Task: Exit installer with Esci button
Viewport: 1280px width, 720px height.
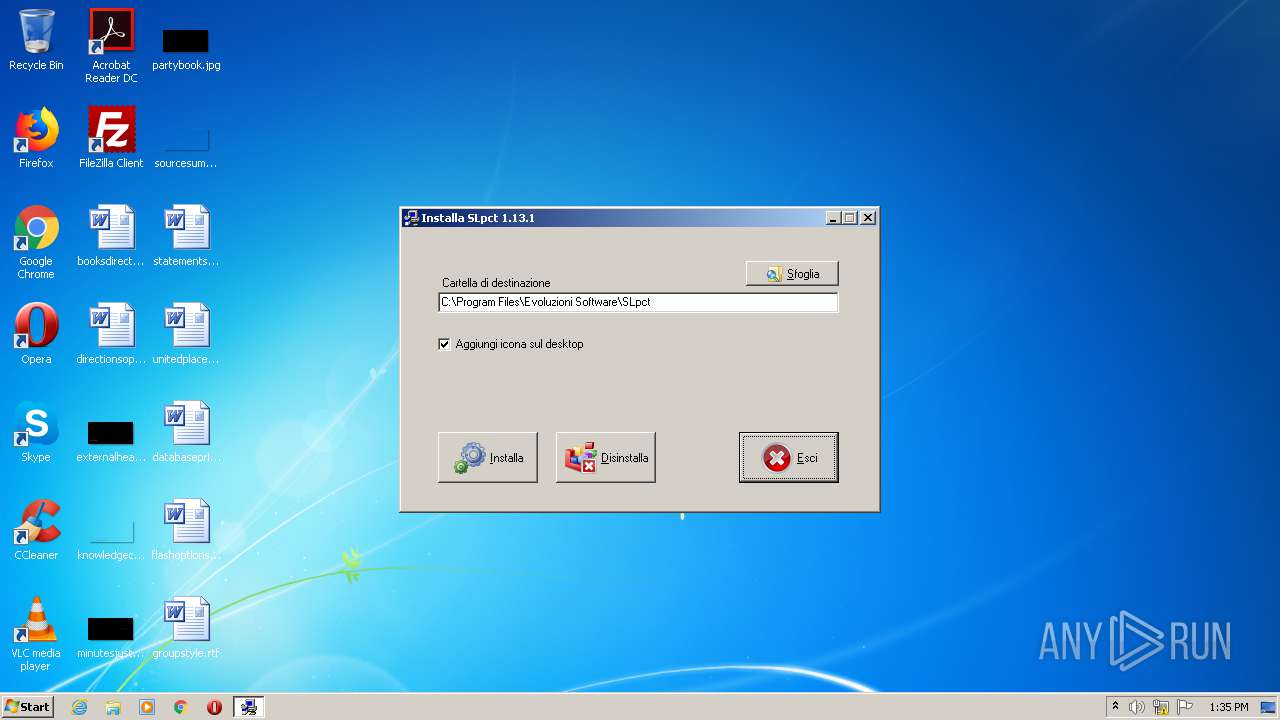Action: 789,458
